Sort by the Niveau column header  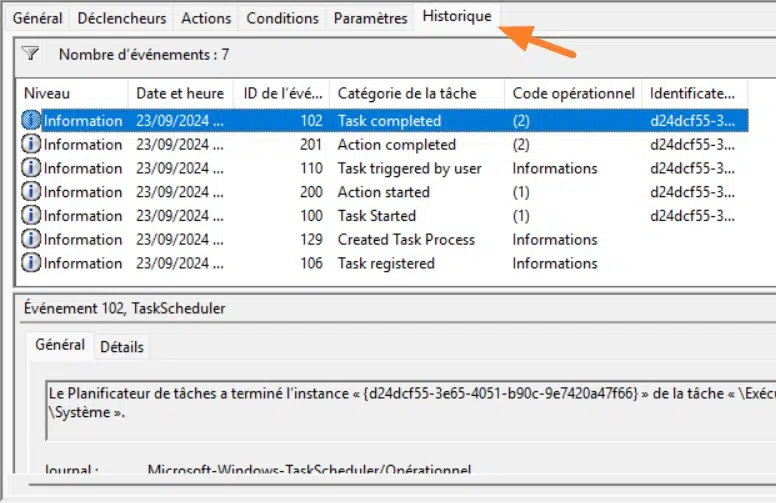(x=72, y=93)
